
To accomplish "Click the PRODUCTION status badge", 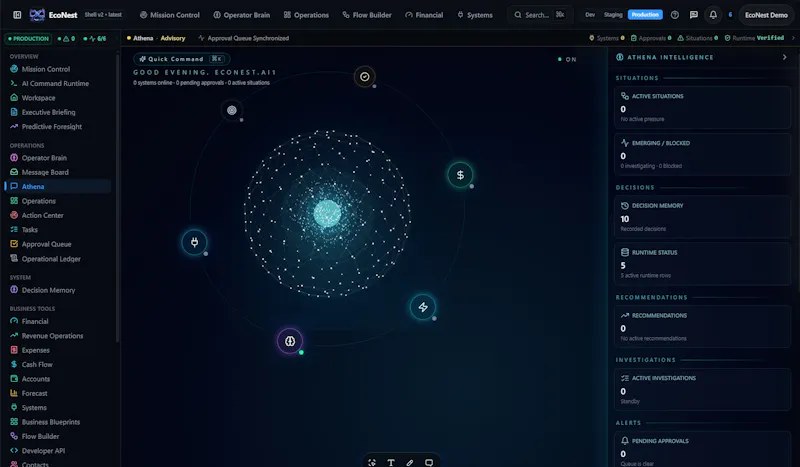I will coord(29,38).
